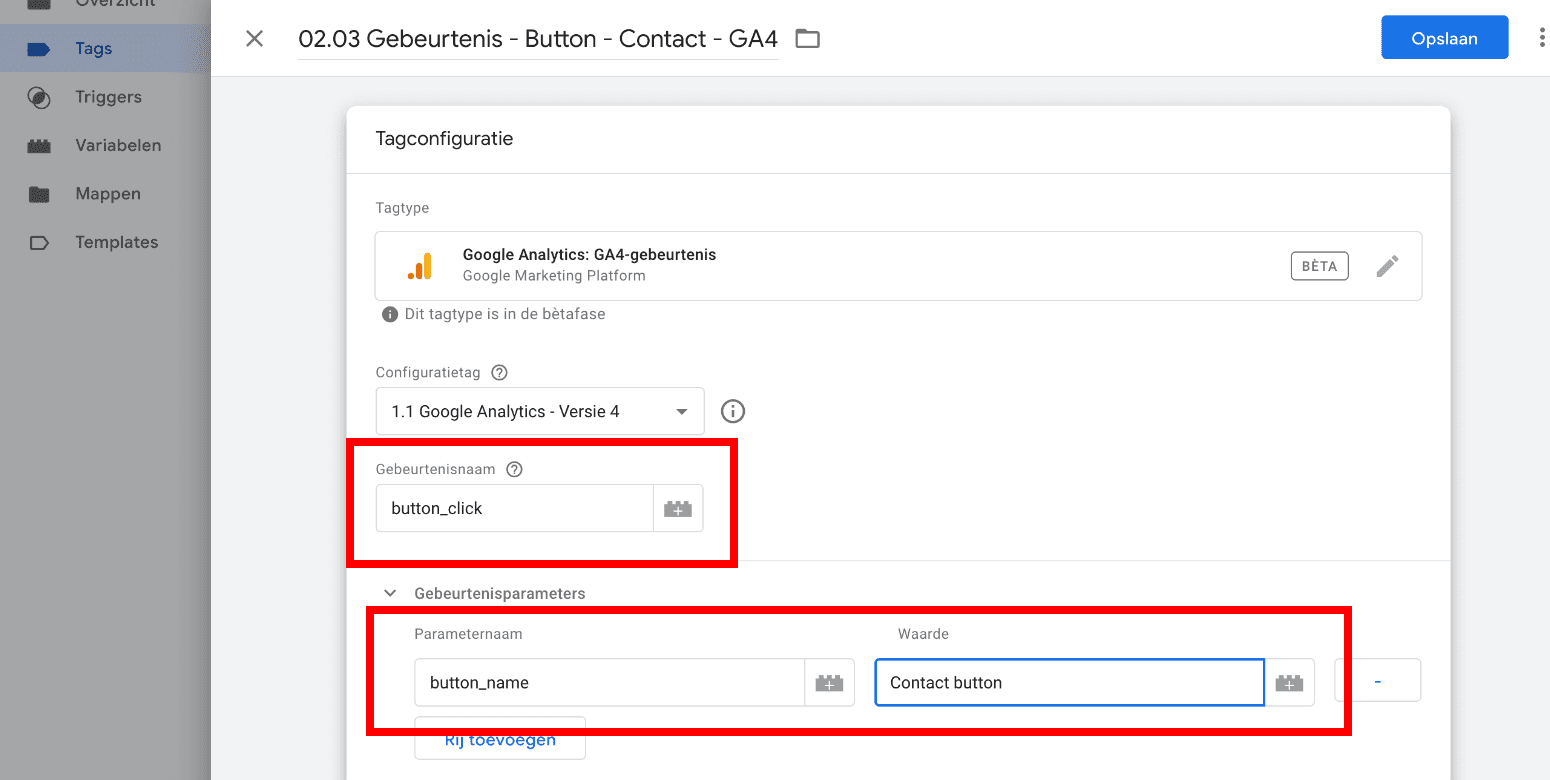Collapse the Gebeurtenisparameters section

click(391, 593)
